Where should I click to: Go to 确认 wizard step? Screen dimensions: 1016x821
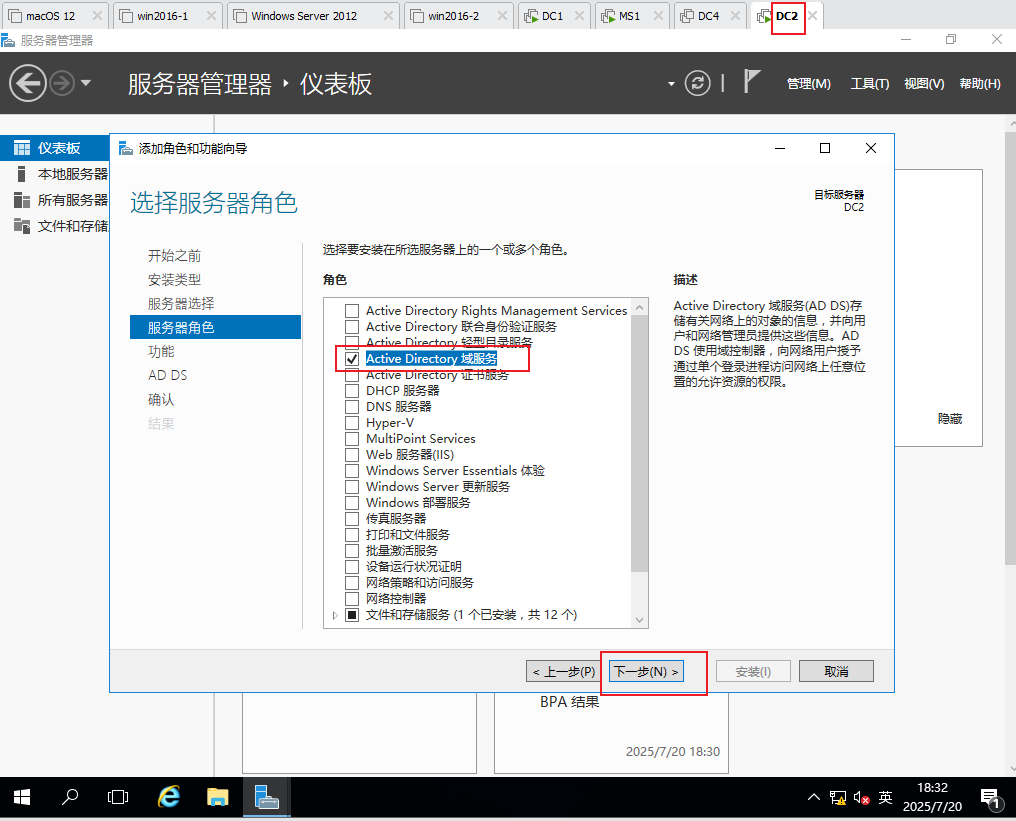[x=161, y=399]
